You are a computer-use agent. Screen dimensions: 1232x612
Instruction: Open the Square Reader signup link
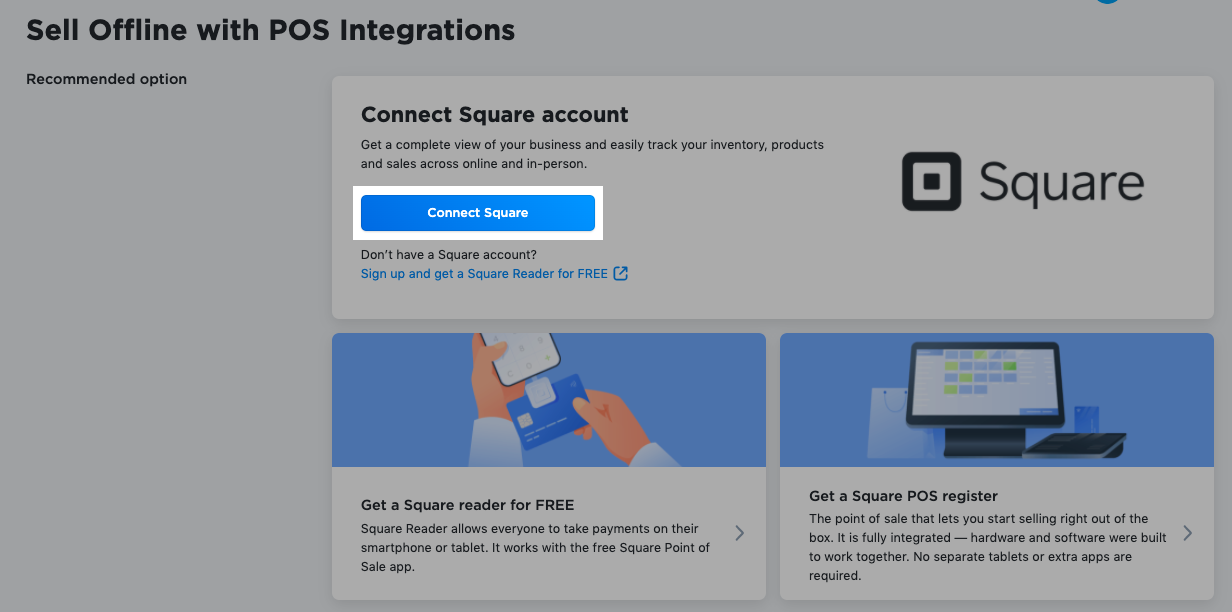(484, 273)
